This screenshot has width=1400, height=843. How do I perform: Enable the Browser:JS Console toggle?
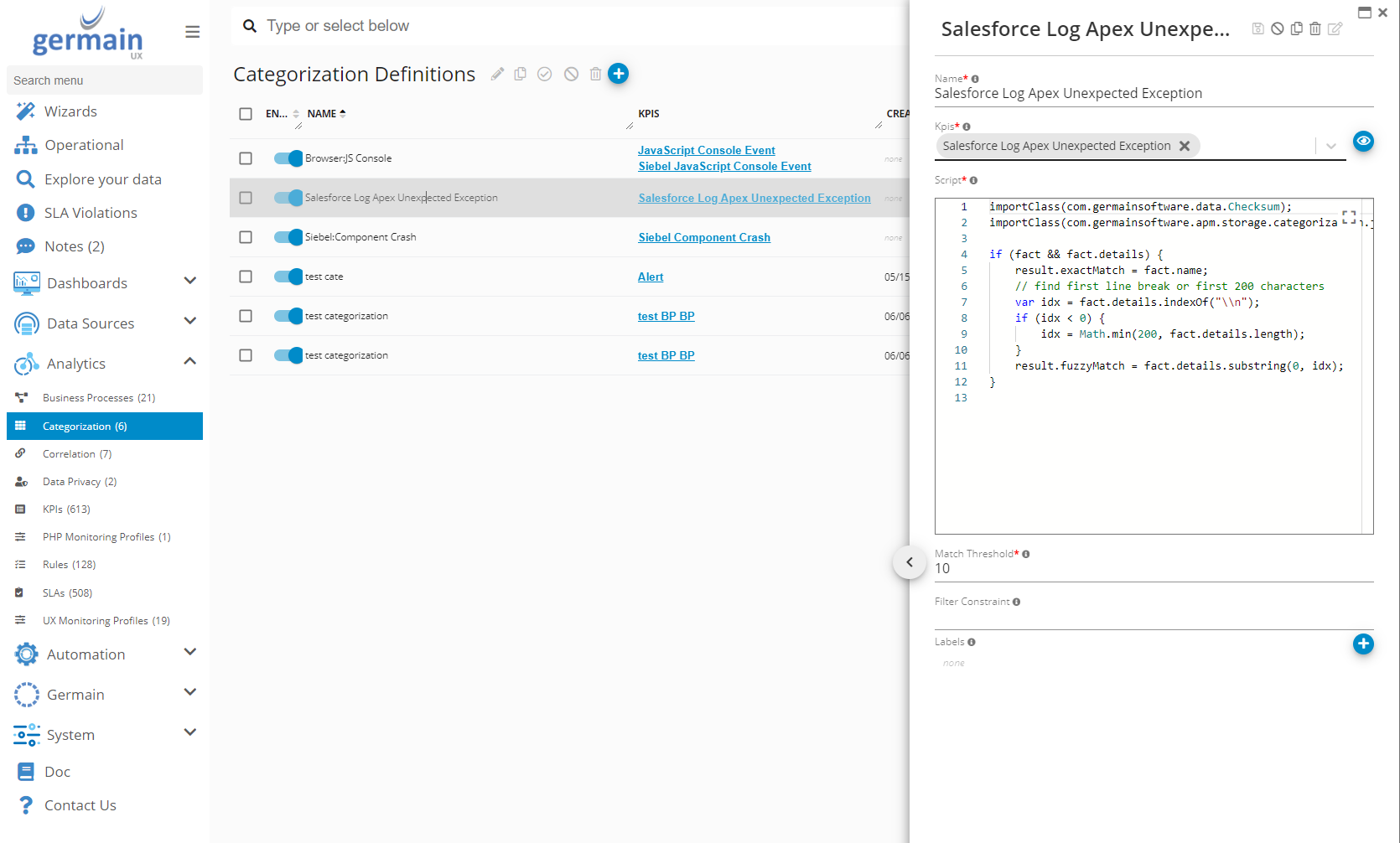(288, 158)
